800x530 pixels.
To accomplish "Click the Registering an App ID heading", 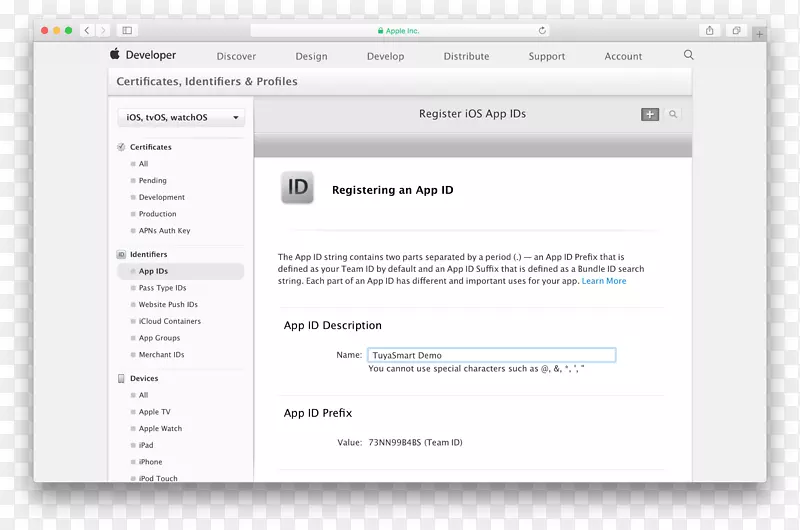I will [392, 190].
